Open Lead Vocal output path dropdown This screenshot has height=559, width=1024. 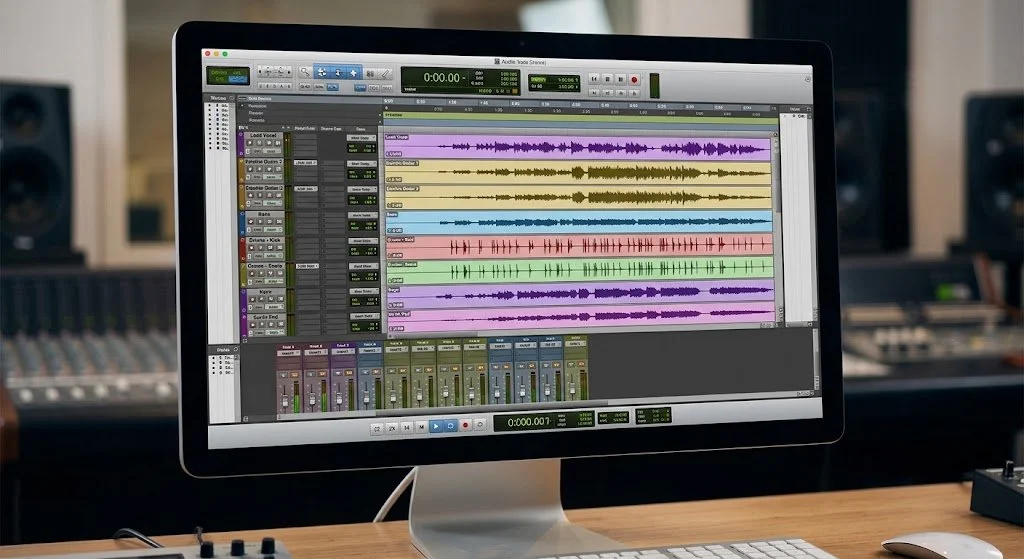coord(360,138)
